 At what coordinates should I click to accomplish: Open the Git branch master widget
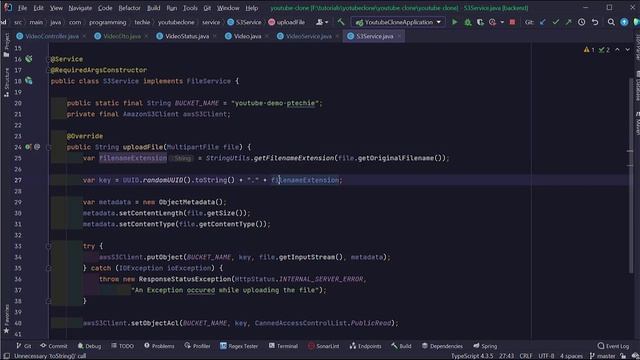click(602, 356)
